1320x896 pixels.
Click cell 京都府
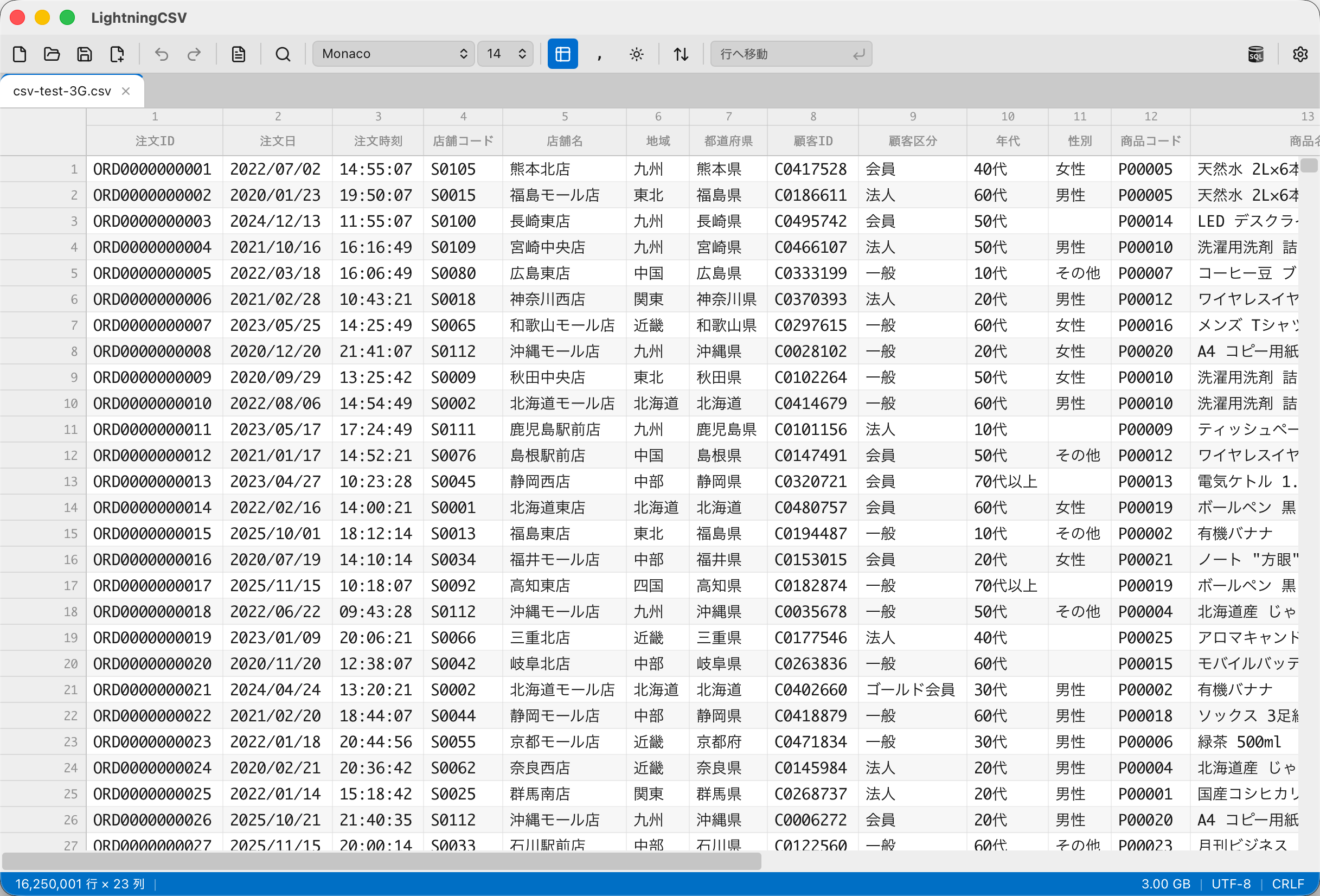point(728,742)
